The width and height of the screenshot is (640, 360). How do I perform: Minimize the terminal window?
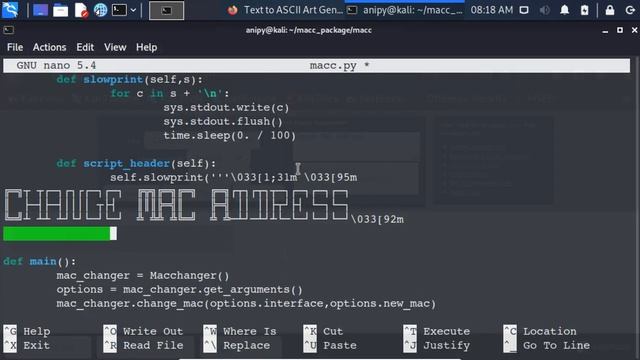coord(605,31)
